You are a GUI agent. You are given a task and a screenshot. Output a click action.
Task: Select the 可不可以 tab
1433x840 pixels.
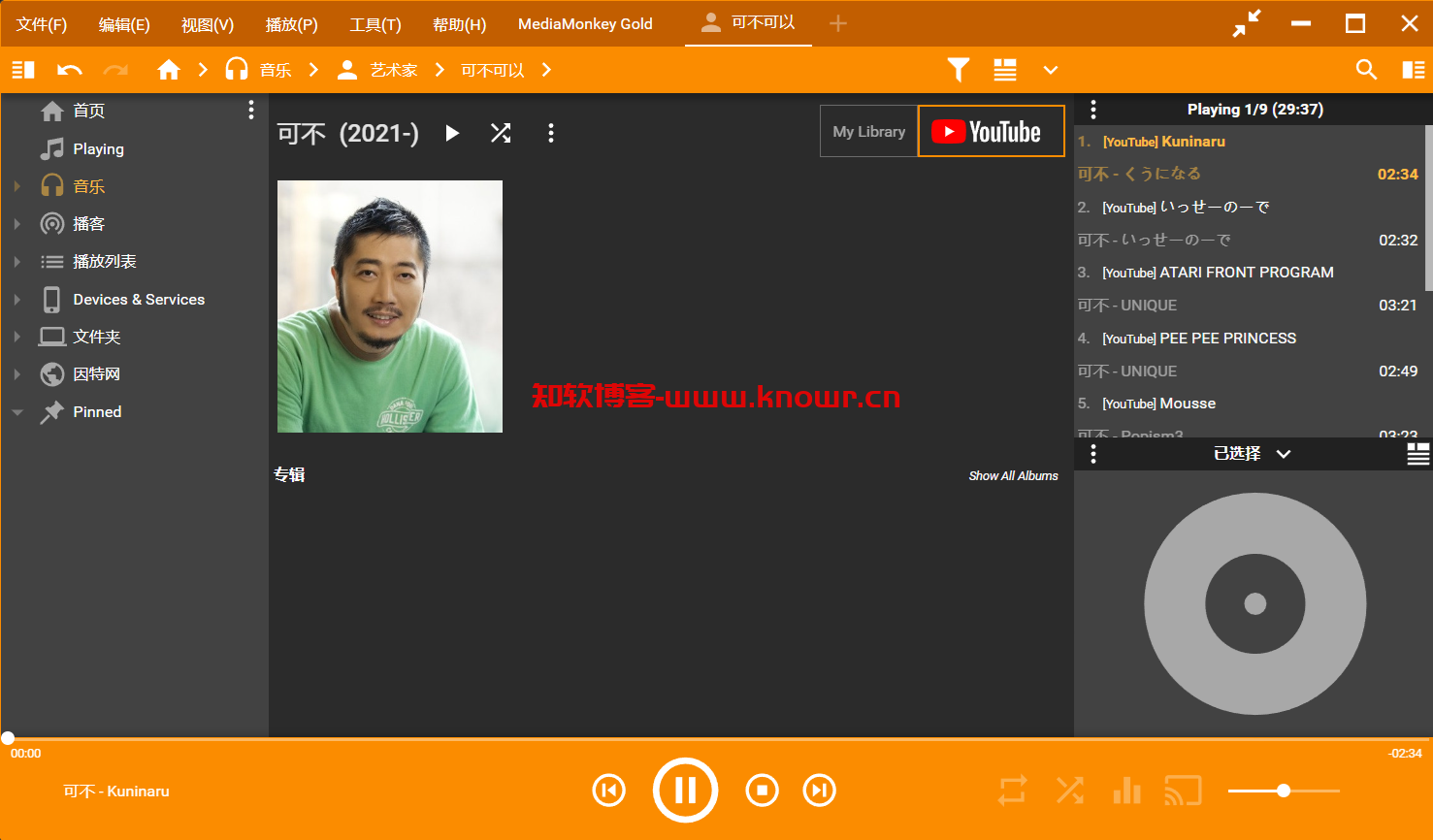pos(748,22)
